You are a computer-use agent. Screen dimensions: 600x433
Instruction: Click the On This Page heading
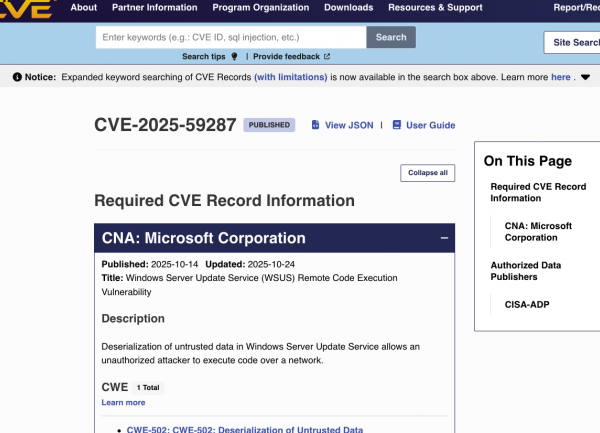[x=528, y=161]
